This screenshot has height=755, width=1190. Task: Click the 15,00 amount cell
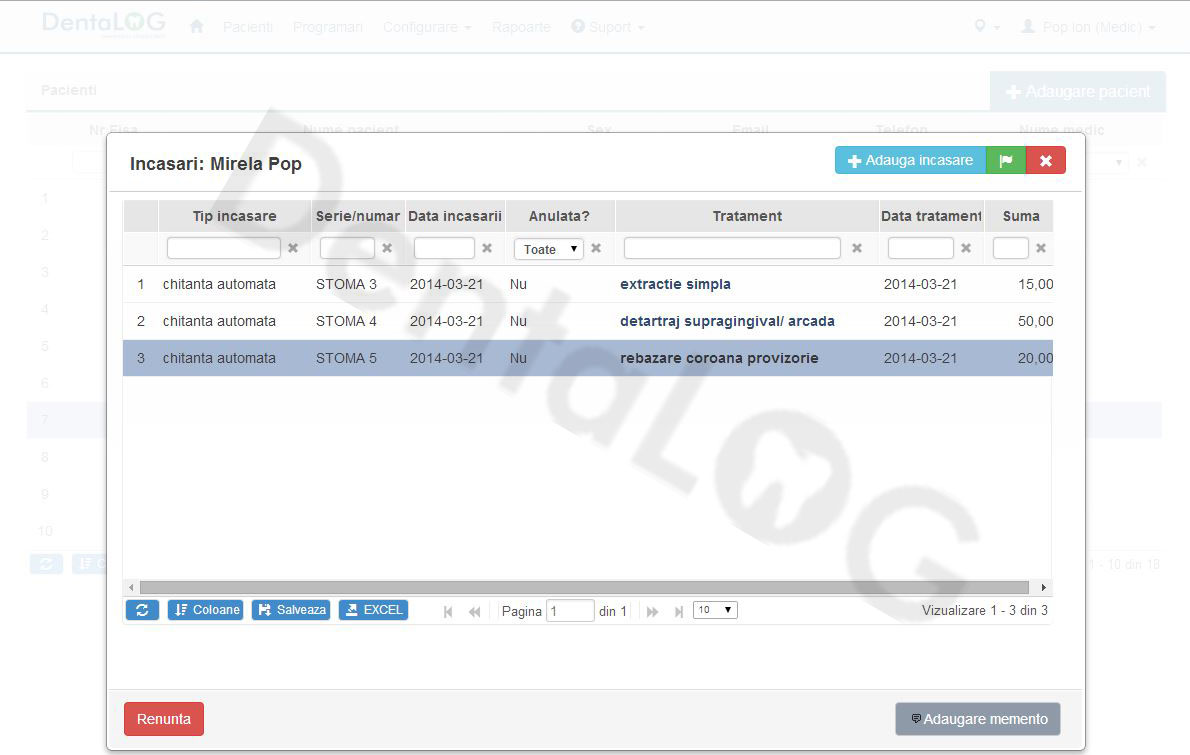point(1035,284)
